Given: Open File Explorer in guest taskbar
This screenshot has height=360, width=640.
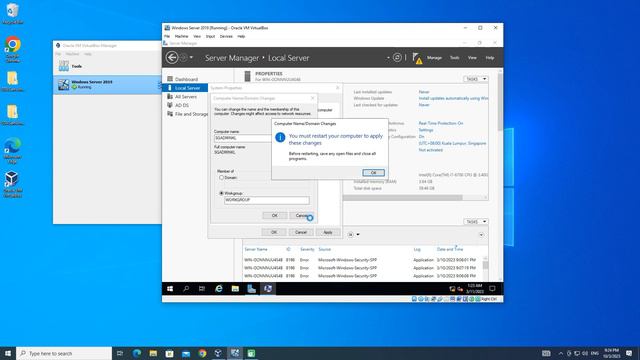Looking at the screenshot, I should pyautogui.click(x=235, y=289).
